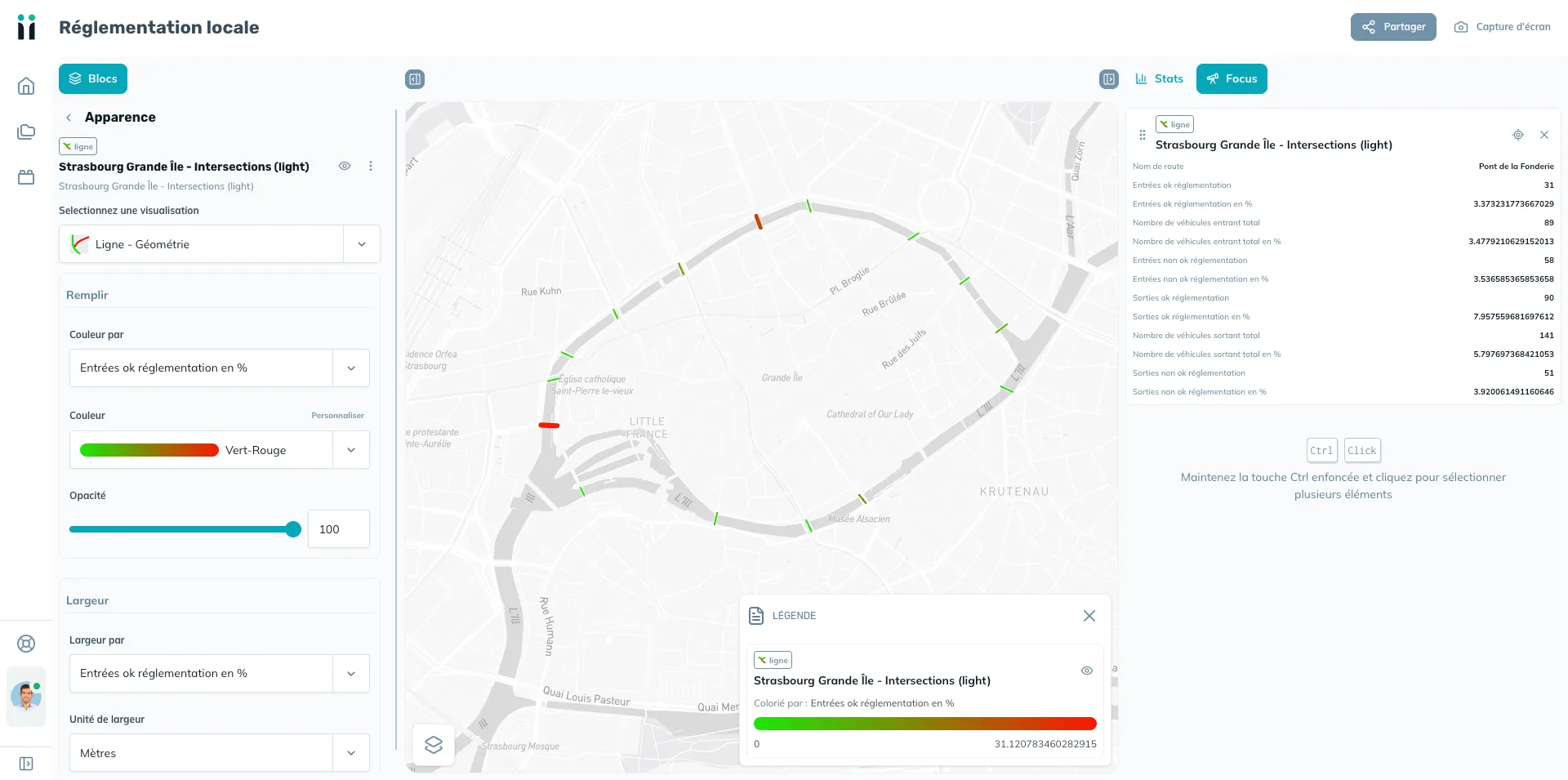
Task: Click the ligne tag in left panel
Action: (x=78, y=146)
